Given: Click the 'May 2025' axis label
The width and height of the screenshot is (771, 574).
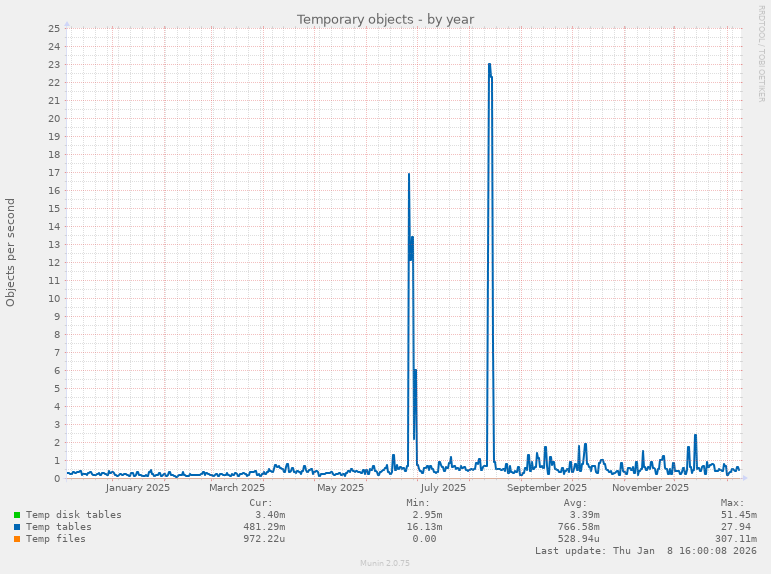Looking at the screenshot, I should click(340, 488).
